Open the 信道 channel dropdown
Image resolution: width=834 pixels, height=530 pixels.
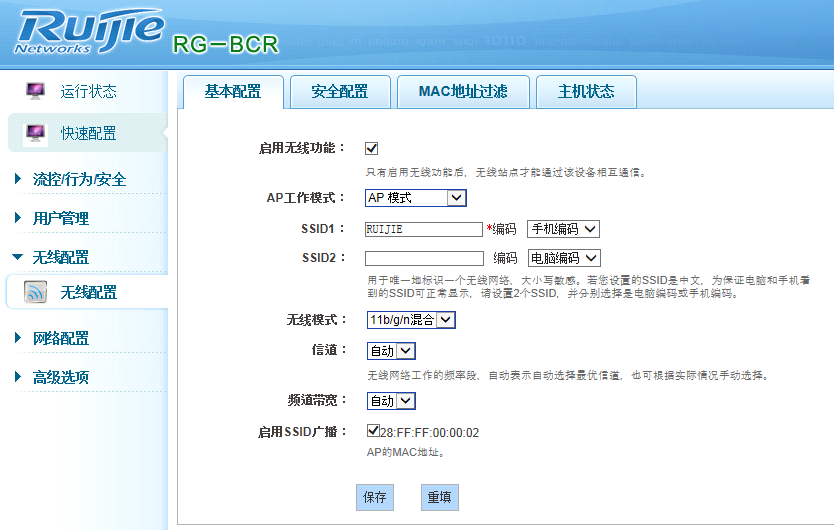point(390,351)
